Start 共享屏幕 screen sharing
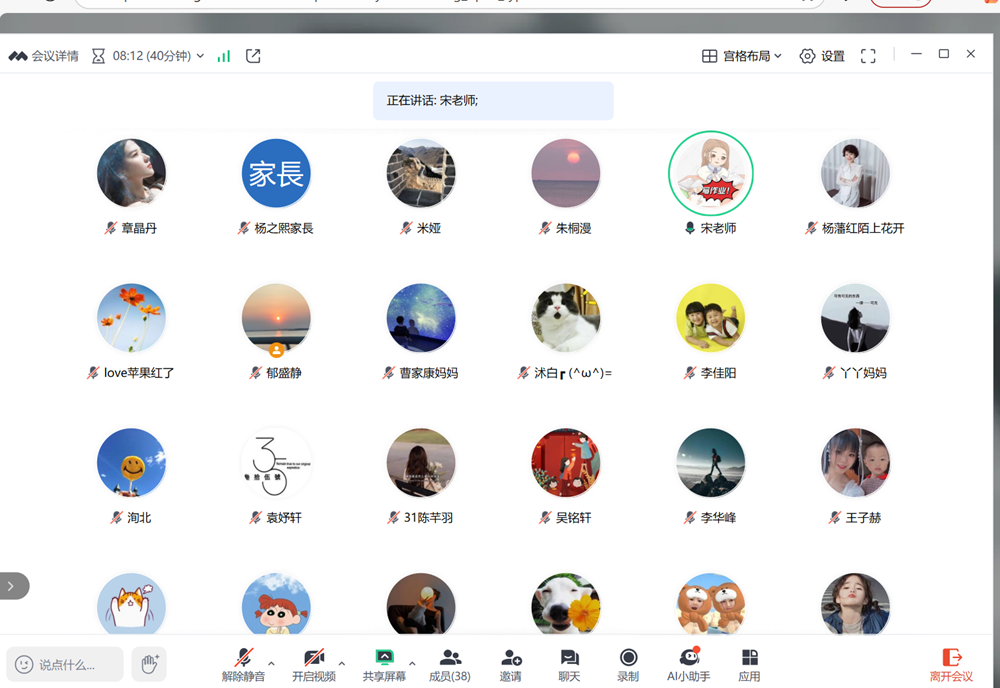Screen dimensions: 1000x688 click(384, 664)
